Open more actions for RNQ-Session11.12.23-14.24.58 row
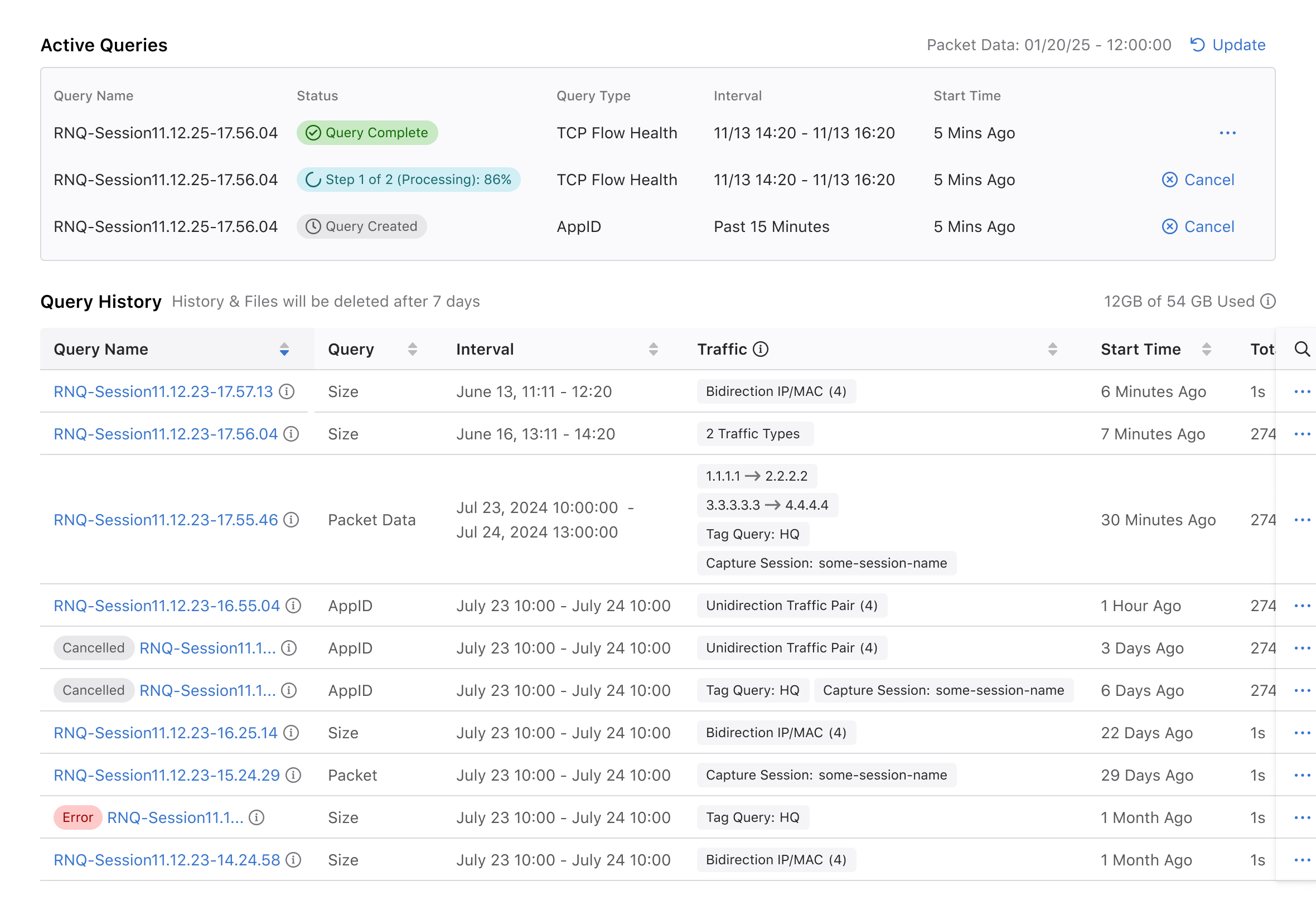 tap(1302, 860)
